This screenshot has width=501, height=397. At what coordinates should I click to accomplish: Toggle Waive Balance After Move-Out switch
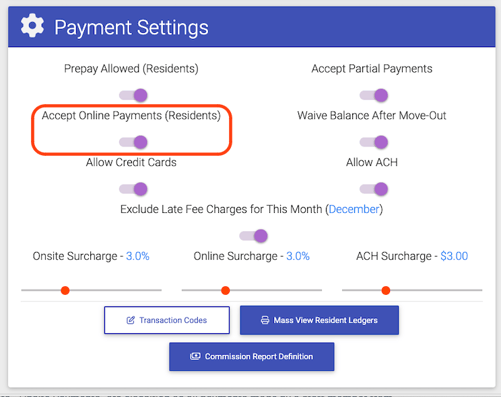[374, 142]
